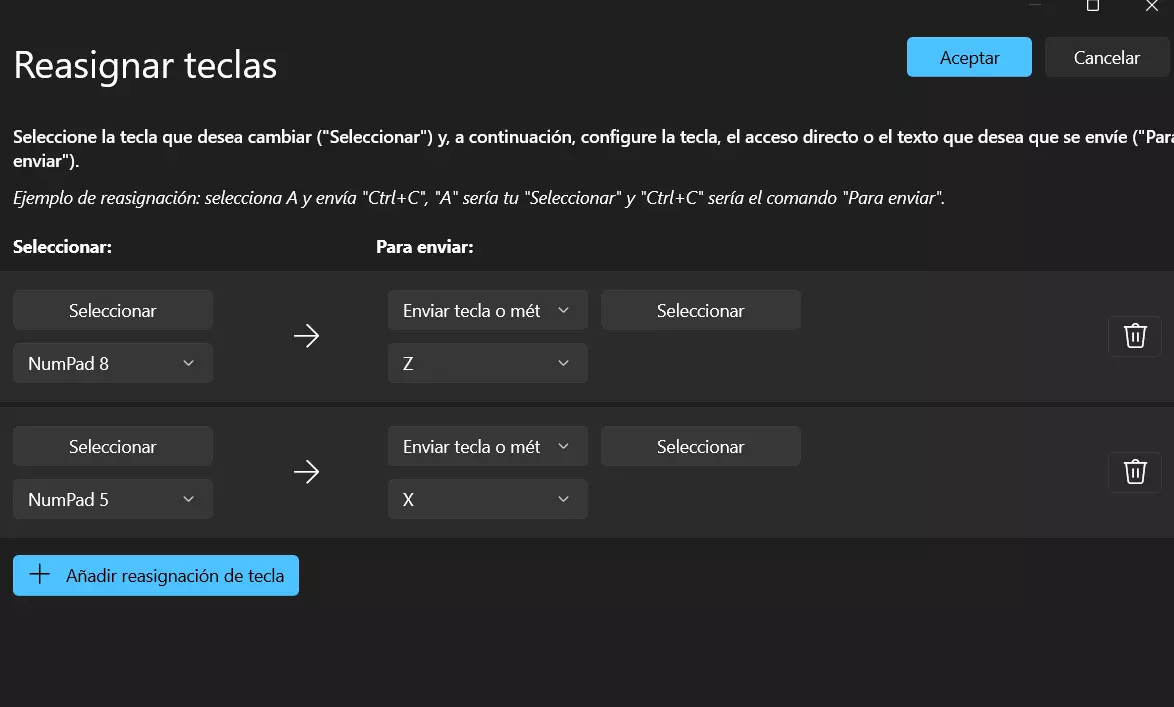
Task: Close the Reasignar teclas window
Action: click(x=1151, y=6)
